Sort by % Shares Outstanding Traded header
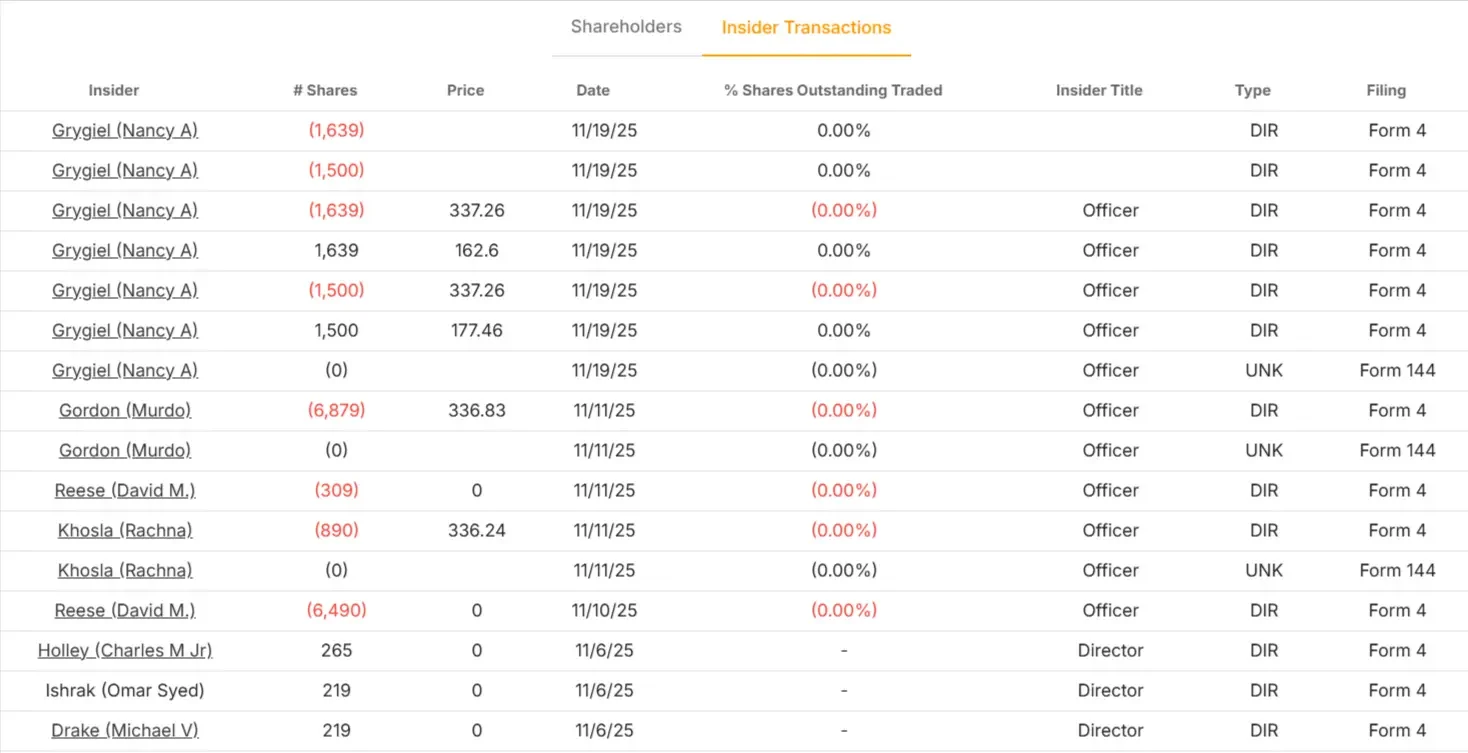 coord(833,90)
